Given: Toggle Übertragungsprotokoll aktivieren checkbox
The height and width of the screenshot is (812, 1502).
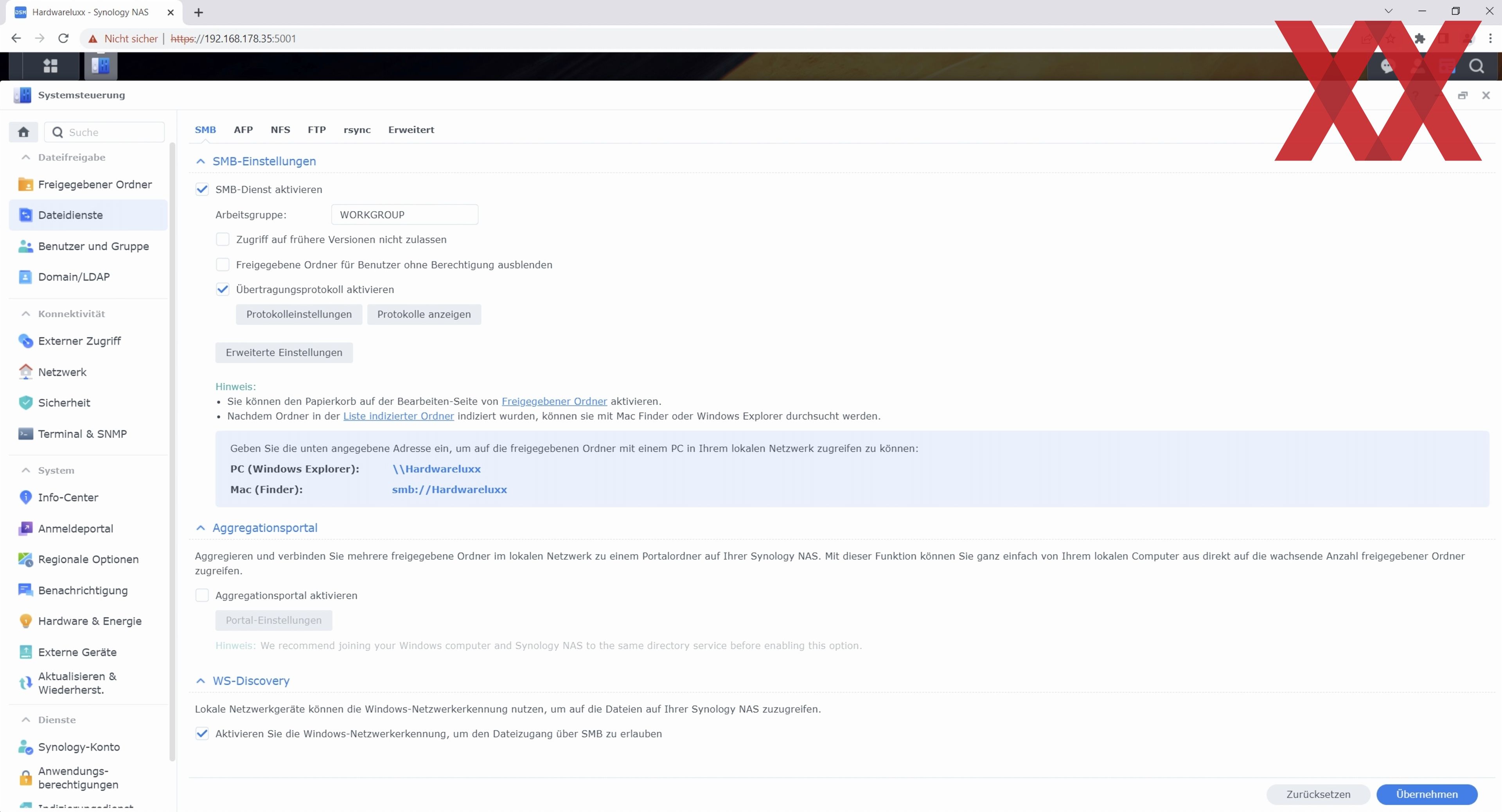Looking at the screenshot, I should (223, 290).
